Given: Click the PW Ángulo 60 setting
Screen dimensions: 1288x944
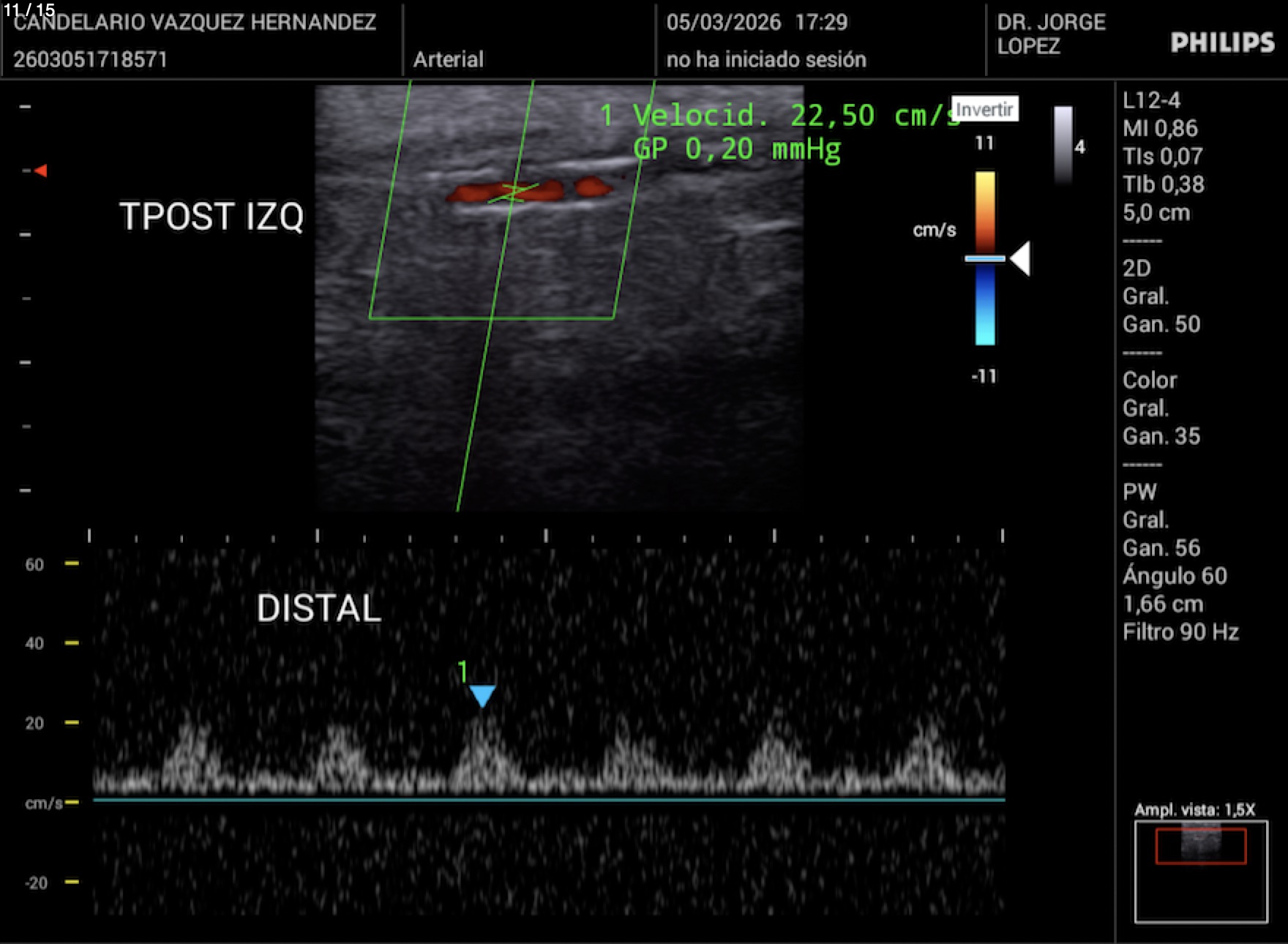Looking at the screenshot, I should click(1174, 576).
